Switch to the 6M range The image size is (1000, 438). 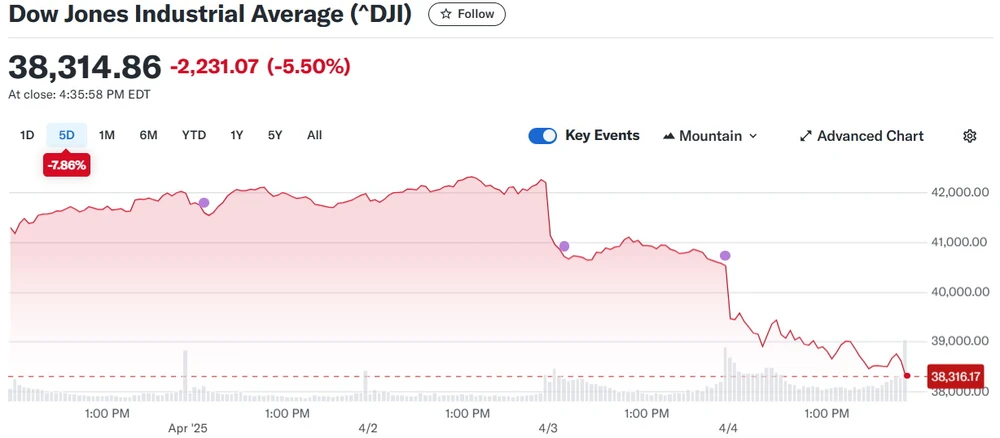coord(148,135)
